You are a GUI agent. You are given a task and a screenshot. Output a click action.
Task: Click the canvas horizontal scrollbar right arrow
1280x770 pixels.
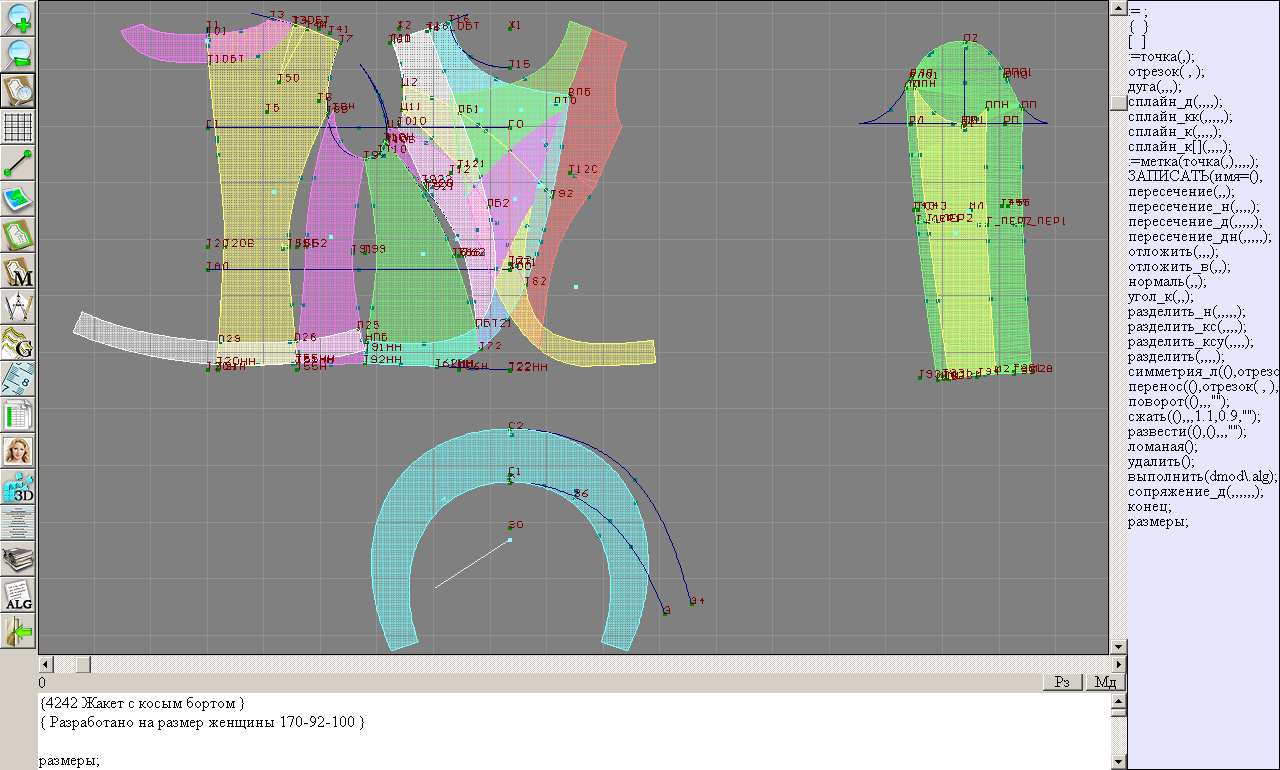tap(1118, 664)
